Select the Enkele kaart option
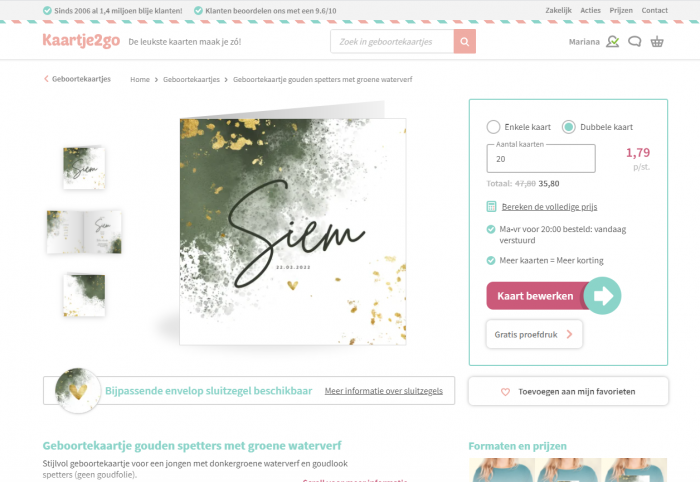The width and height of the screenshot is (700, 482). pos(493,127)
